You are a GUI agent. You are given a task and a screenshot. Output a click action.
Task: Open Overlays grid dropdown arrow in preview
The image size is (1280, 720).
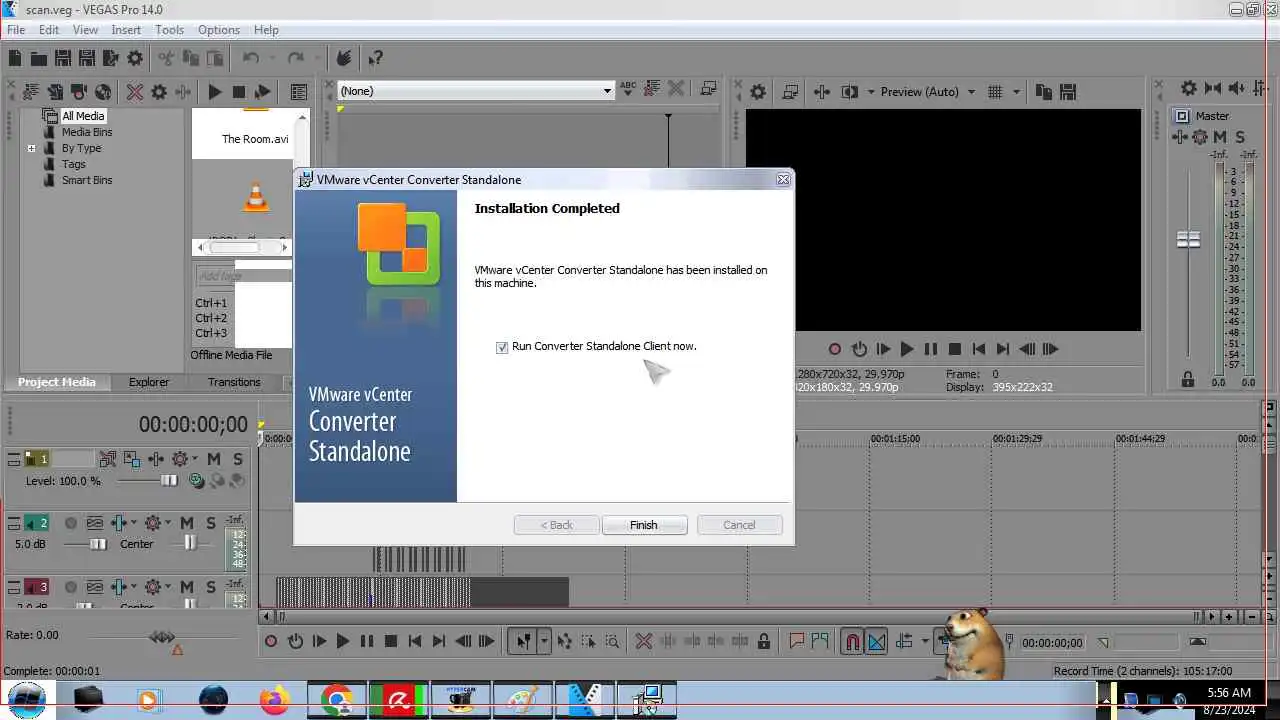[x=1017, y=92]
